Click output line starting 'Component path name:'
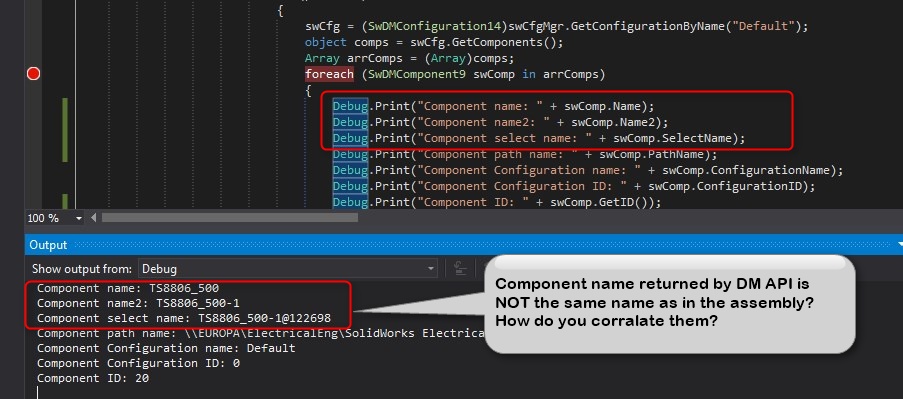The image size is (903, 399). pyautogui.click(x=260, y=333)
